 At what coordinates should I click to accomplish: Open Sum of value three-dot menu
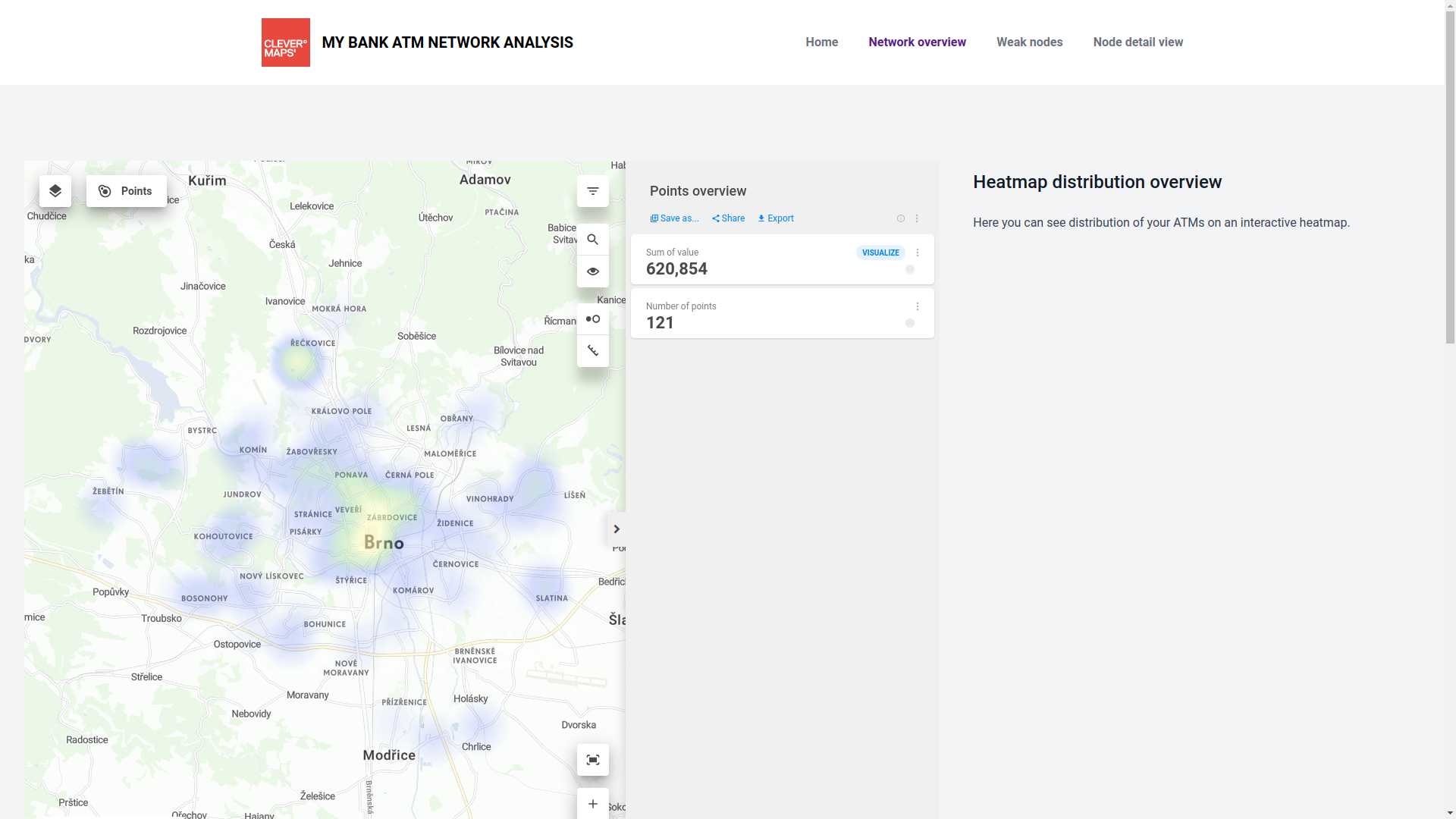(x=918, y=253)
